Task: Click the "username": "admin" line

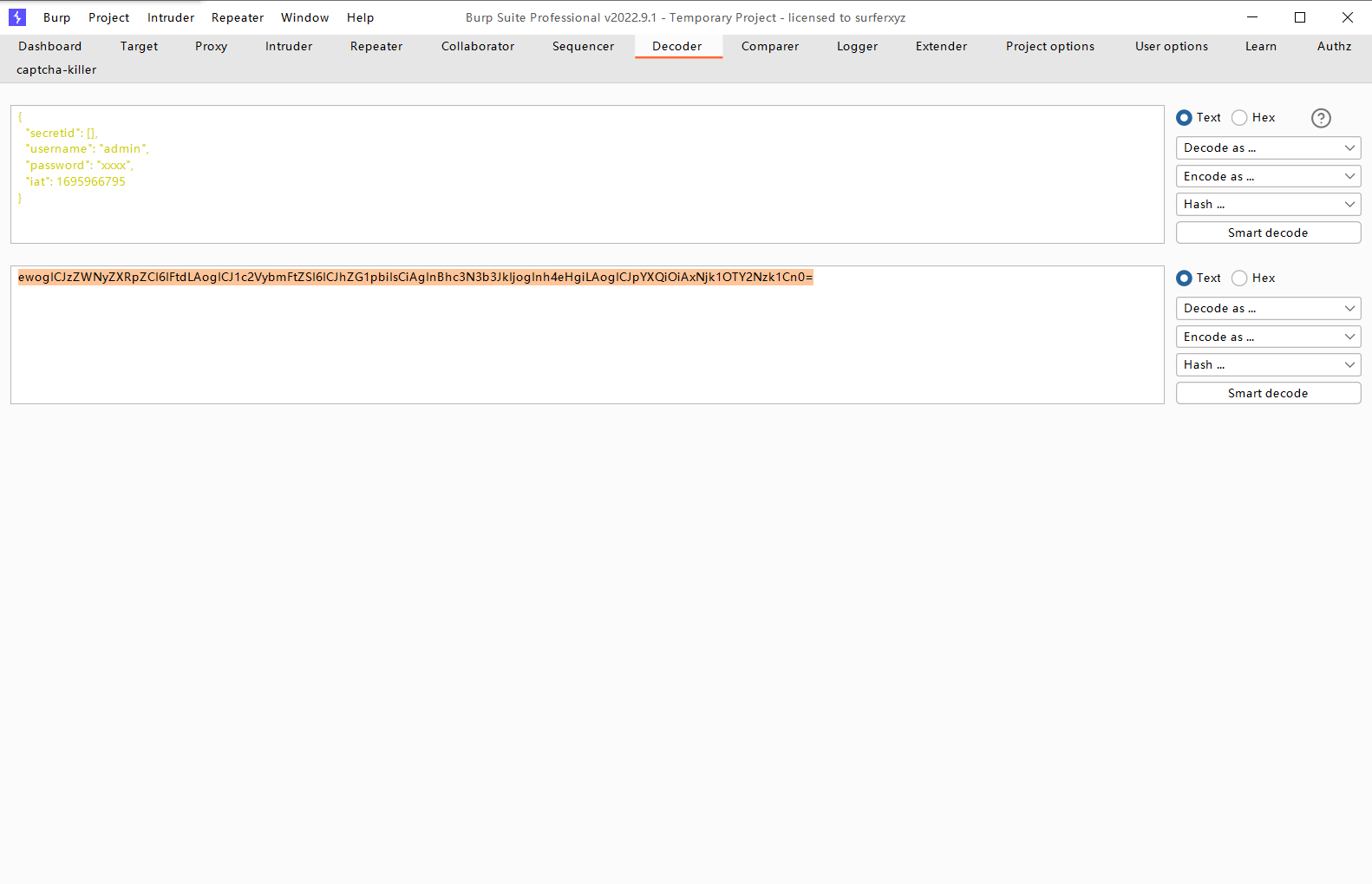Action: [88, 149]
